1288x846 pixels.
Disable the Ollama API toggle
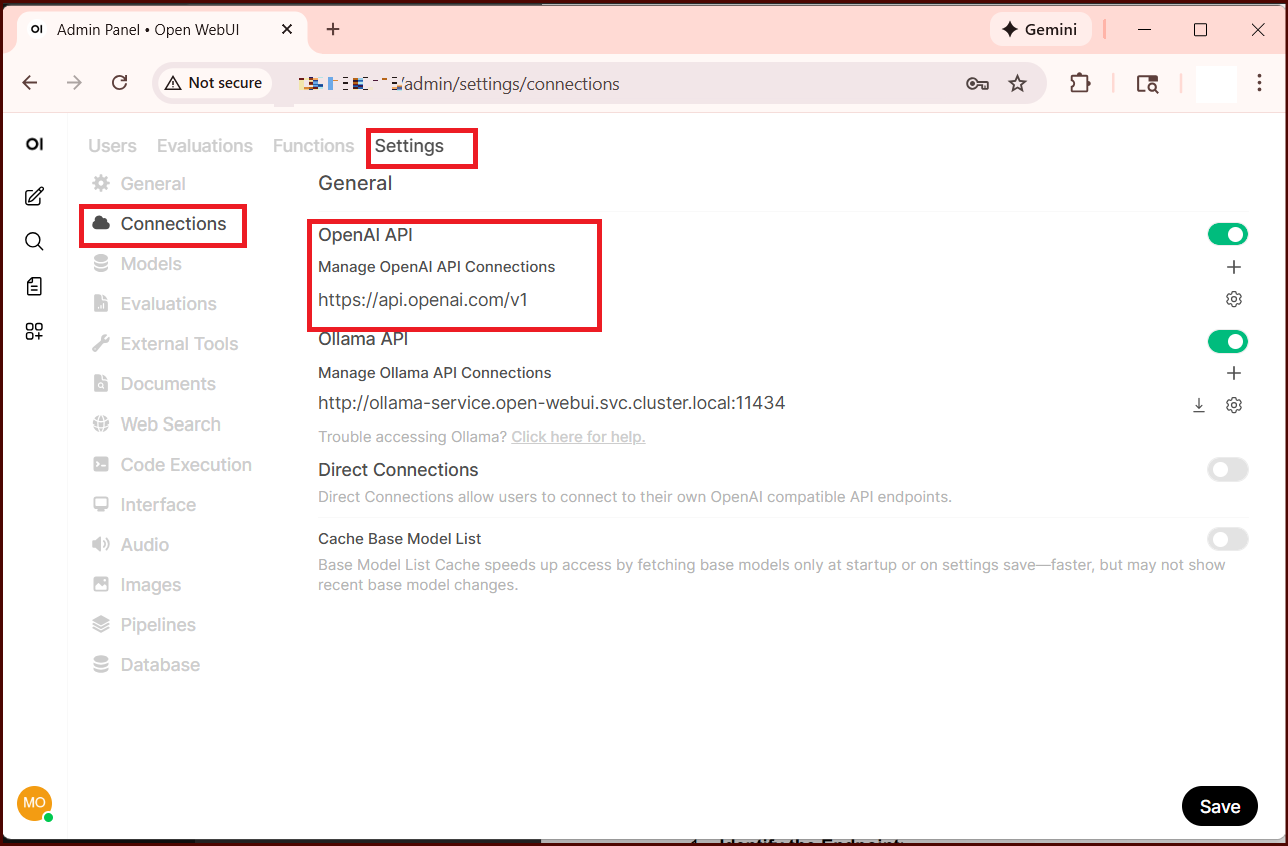(1227, 342)
